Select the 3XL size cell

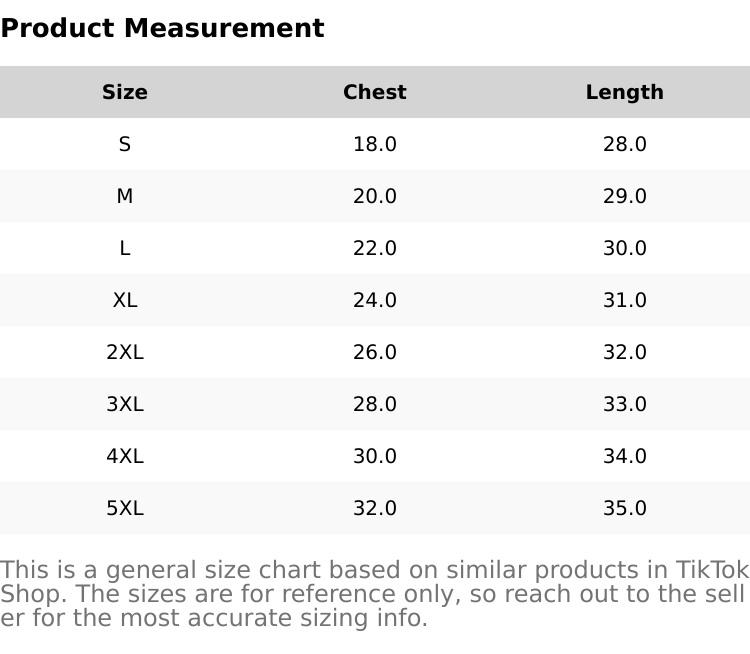[125, 404]
